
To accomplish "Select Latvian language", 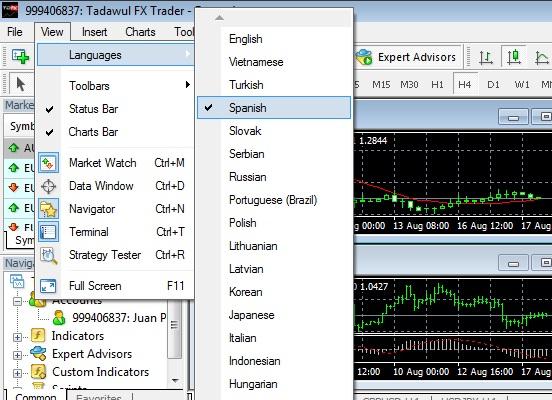I will click(274, 269).
